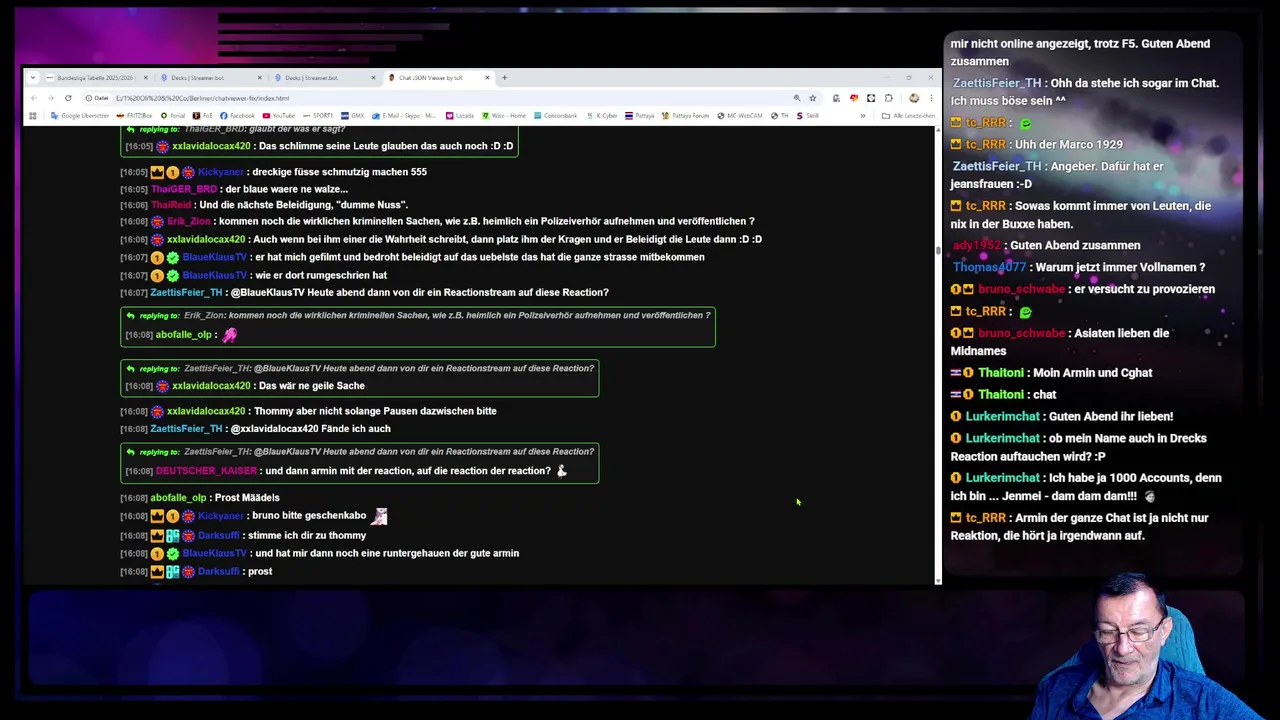Open the YouTube bookmark
Viewport: 1280px width, 720px height.
pyautogui.click(x=279, y=116)
